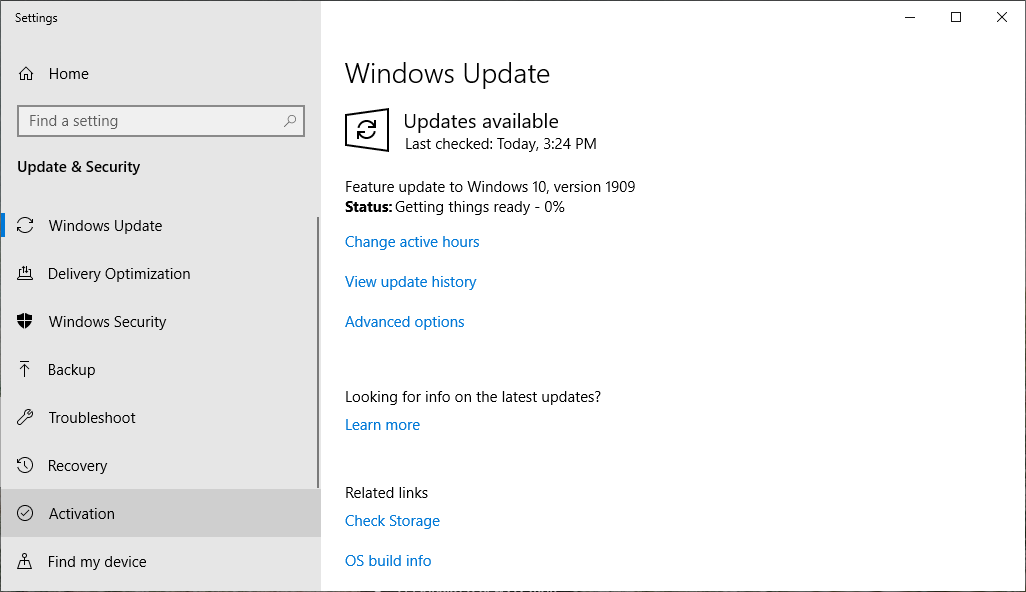Click the search magnifier icon
This screenshot has height=592, width=1026.
click(290, 120)
